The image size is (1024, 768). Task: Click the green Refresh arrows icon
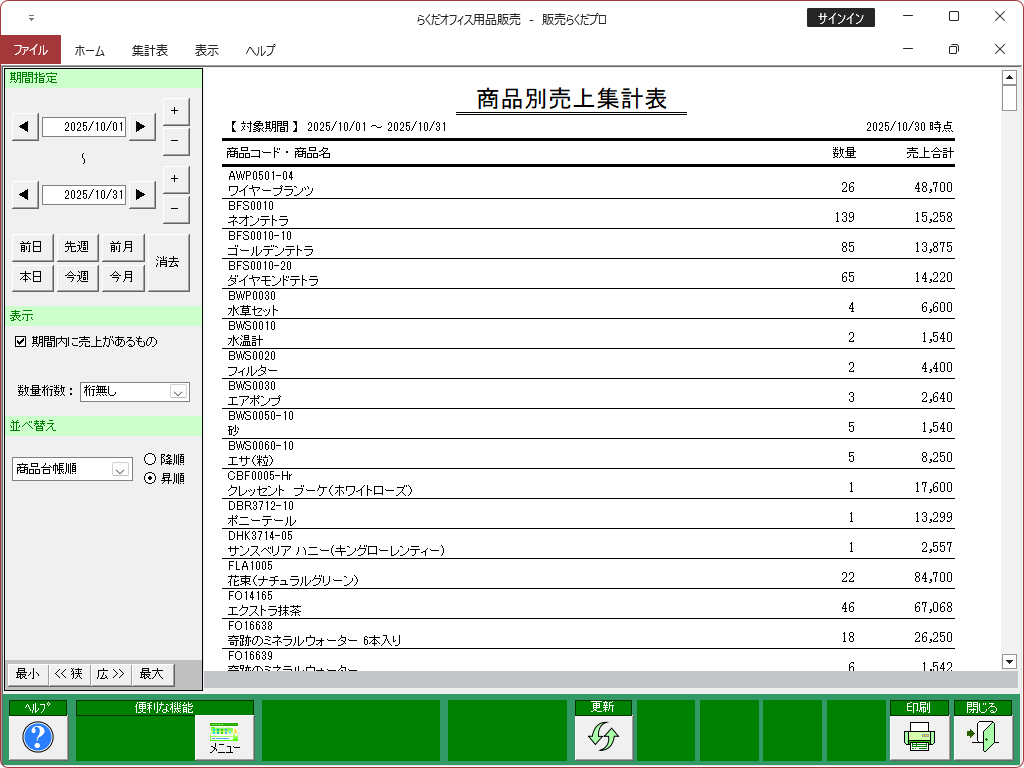coord(603,738)
